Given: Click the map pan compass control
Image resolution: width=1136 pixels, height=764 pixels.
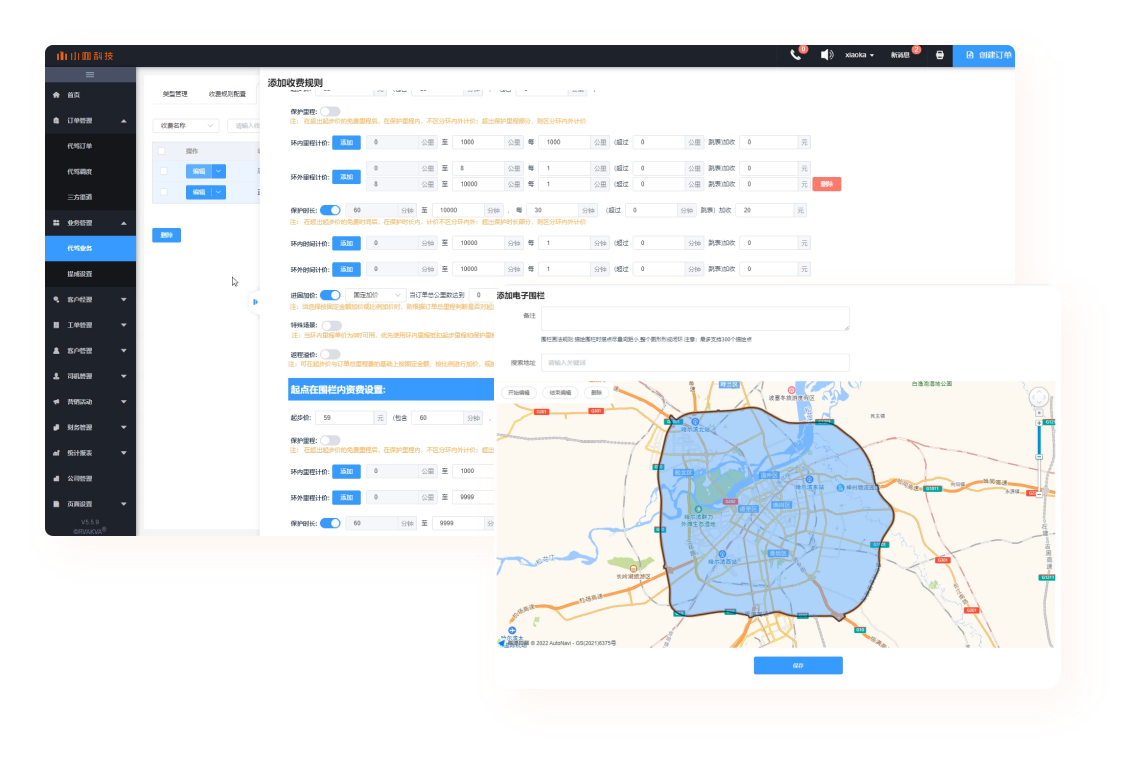Looking at the screenshot, I should click(1041, 399).
